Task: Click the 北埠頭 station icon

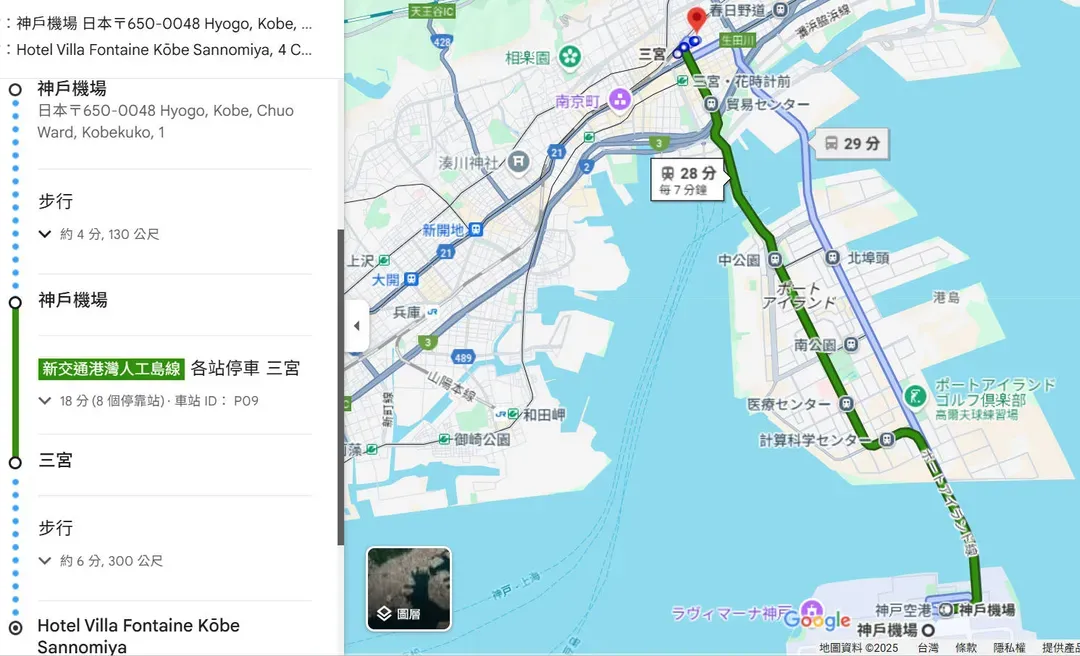Action: (x=833, y=258)
